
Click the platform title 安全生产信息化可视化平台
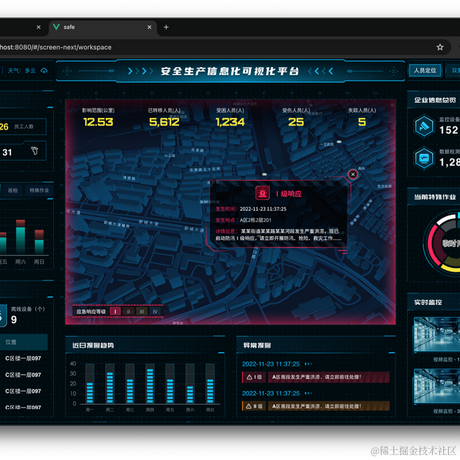230,71
